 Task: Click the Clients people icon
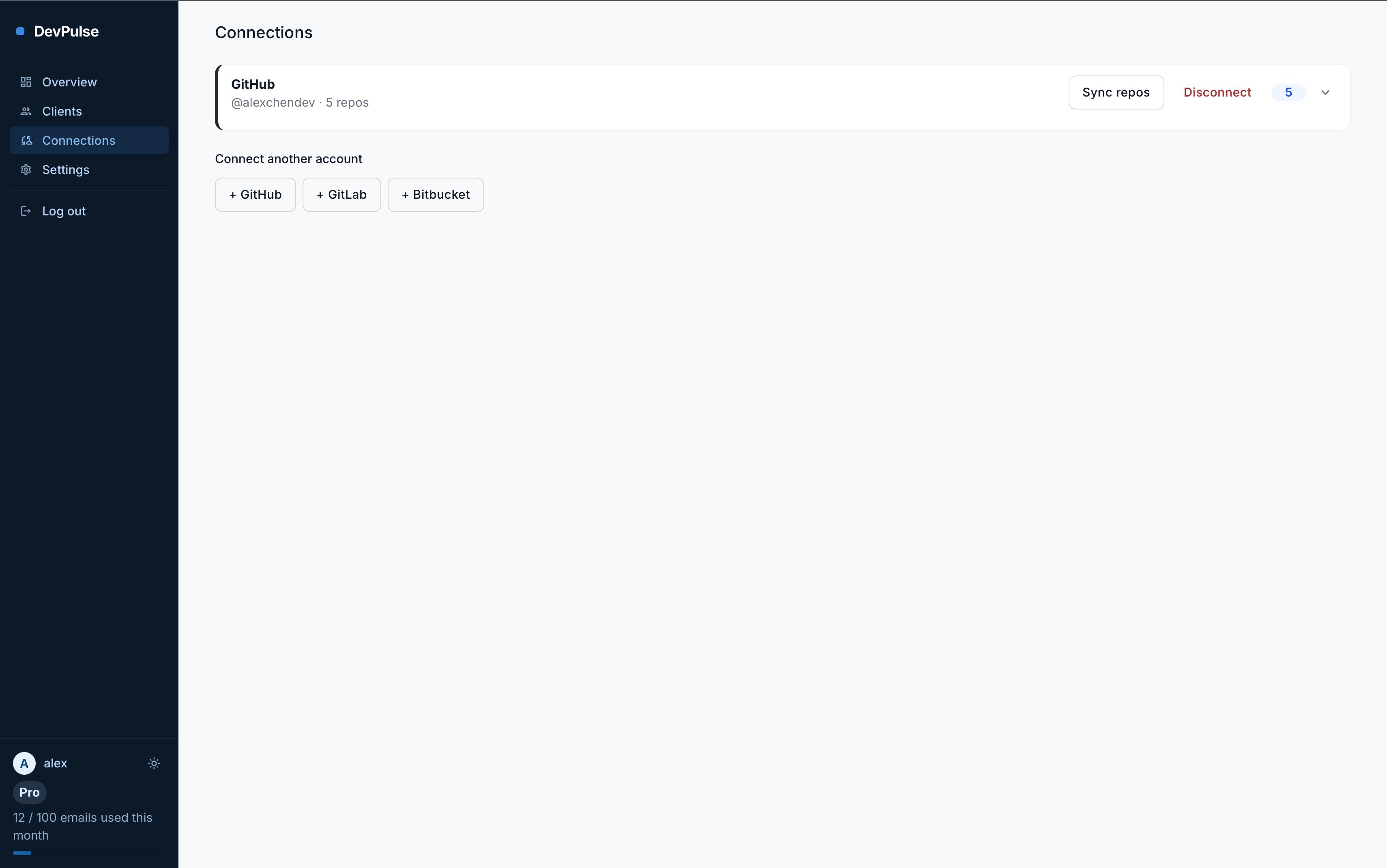(26, 112)
